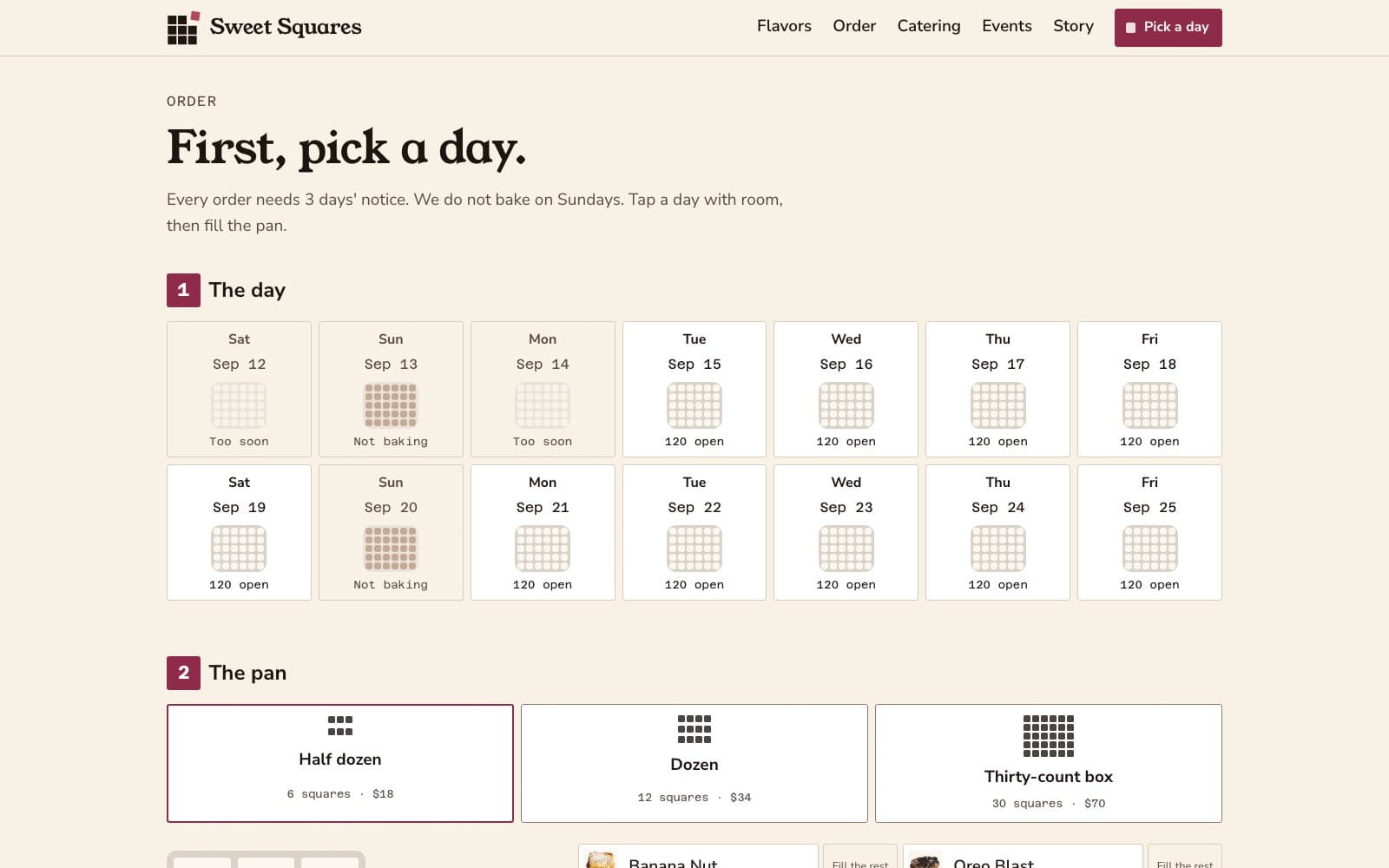Click the twelve-square icon above Dozen
The image size is (1389, 868).
tap(694, 729)
